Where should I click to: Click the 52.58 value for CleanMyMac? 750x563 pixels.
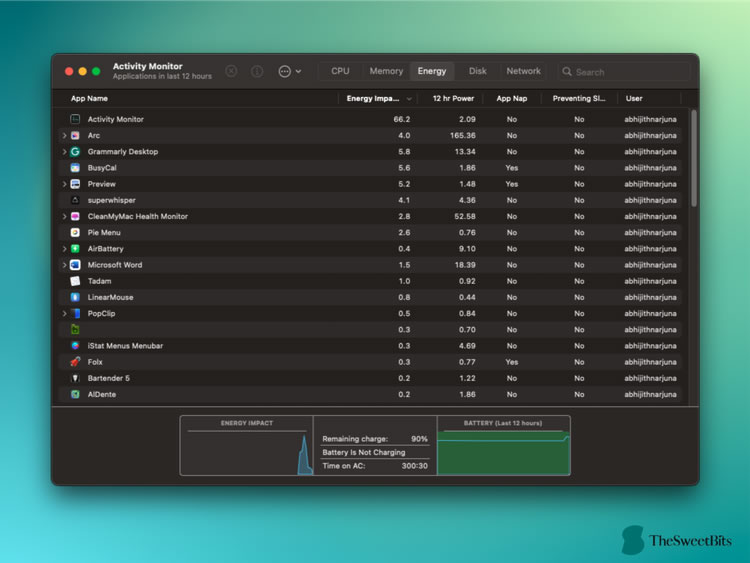tap(464, 216)
